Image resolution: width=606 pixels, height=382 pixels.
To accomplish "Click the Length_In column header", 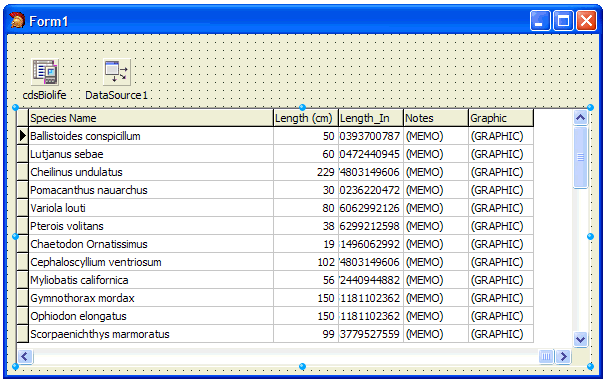I will [371, 118].
